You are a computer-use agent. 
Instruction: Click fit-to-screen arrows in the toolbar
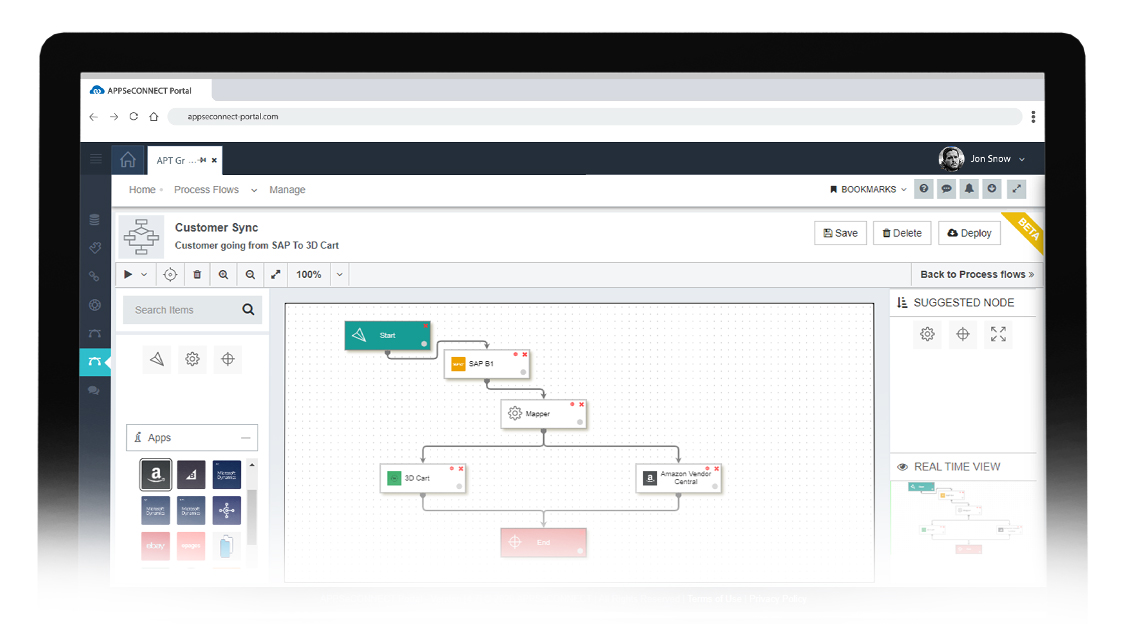click(276, 274)
